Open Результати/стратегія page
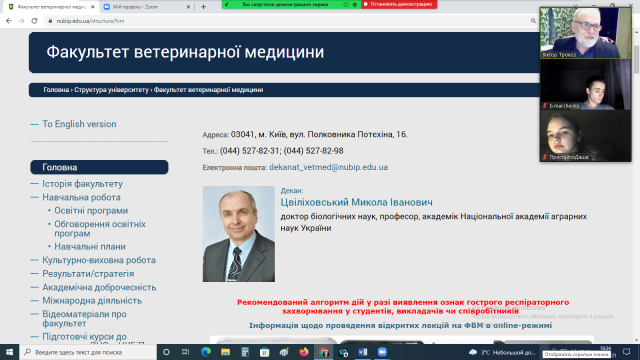This screenshot has width=640, height=360. pyautogui.click(x=88, y=274)
